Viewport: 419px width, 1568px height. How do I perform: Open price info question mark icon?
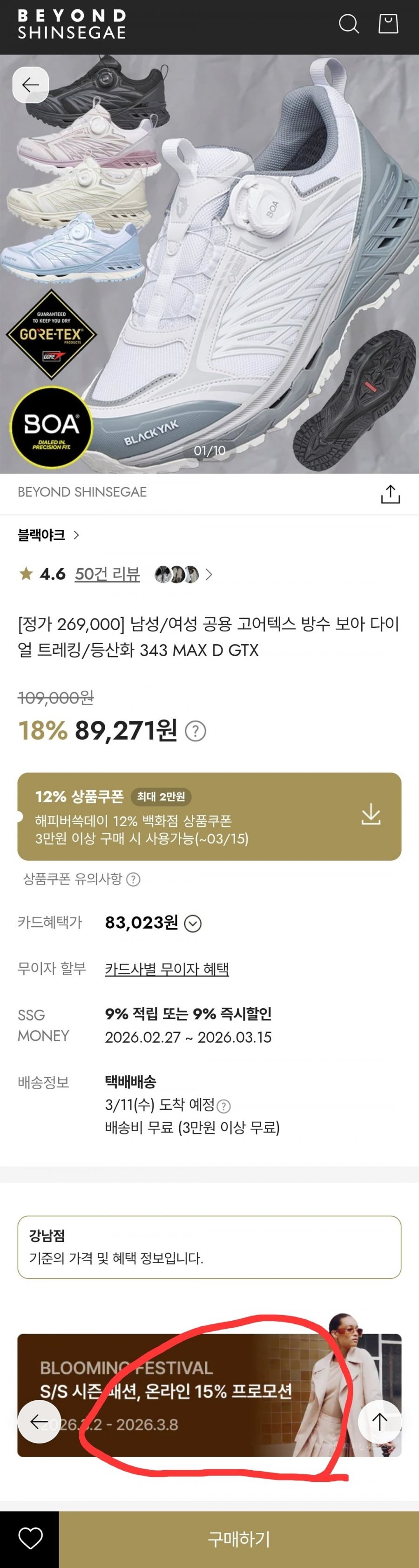[195, 731]
